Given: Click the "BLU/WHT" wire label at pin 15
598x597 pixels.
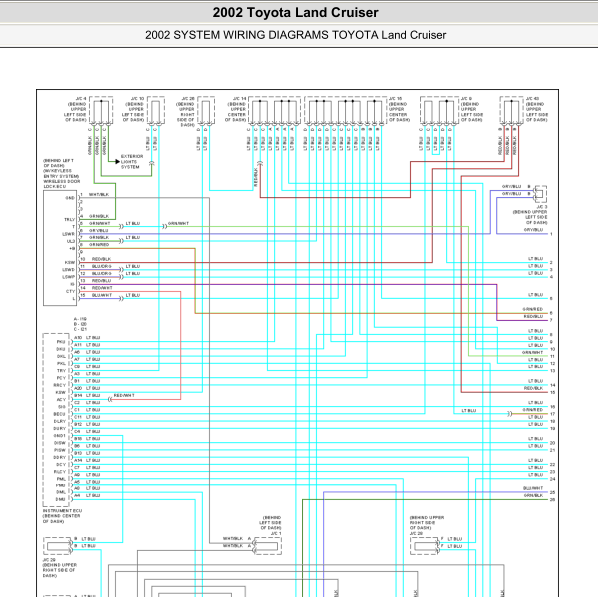Looking at the screenshot, I should (102, 295).
